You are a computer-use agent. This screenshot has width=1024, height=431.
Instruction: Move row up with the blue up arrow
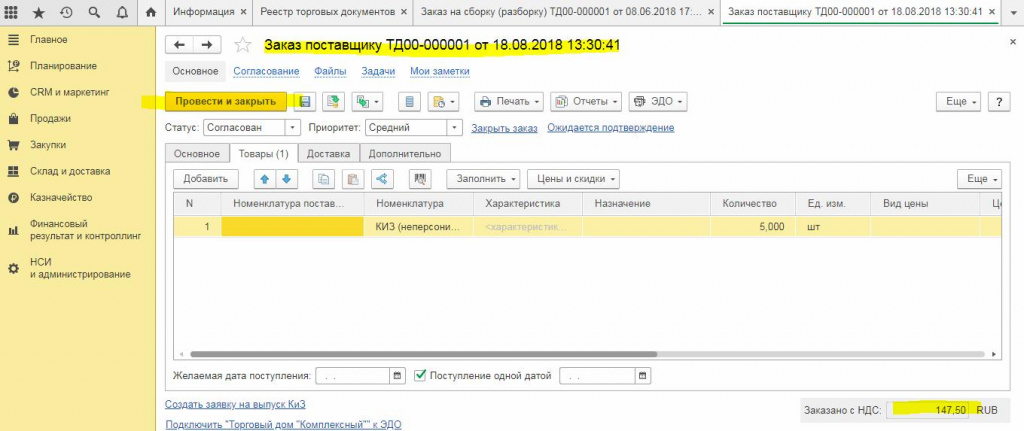tap(265, 179)
